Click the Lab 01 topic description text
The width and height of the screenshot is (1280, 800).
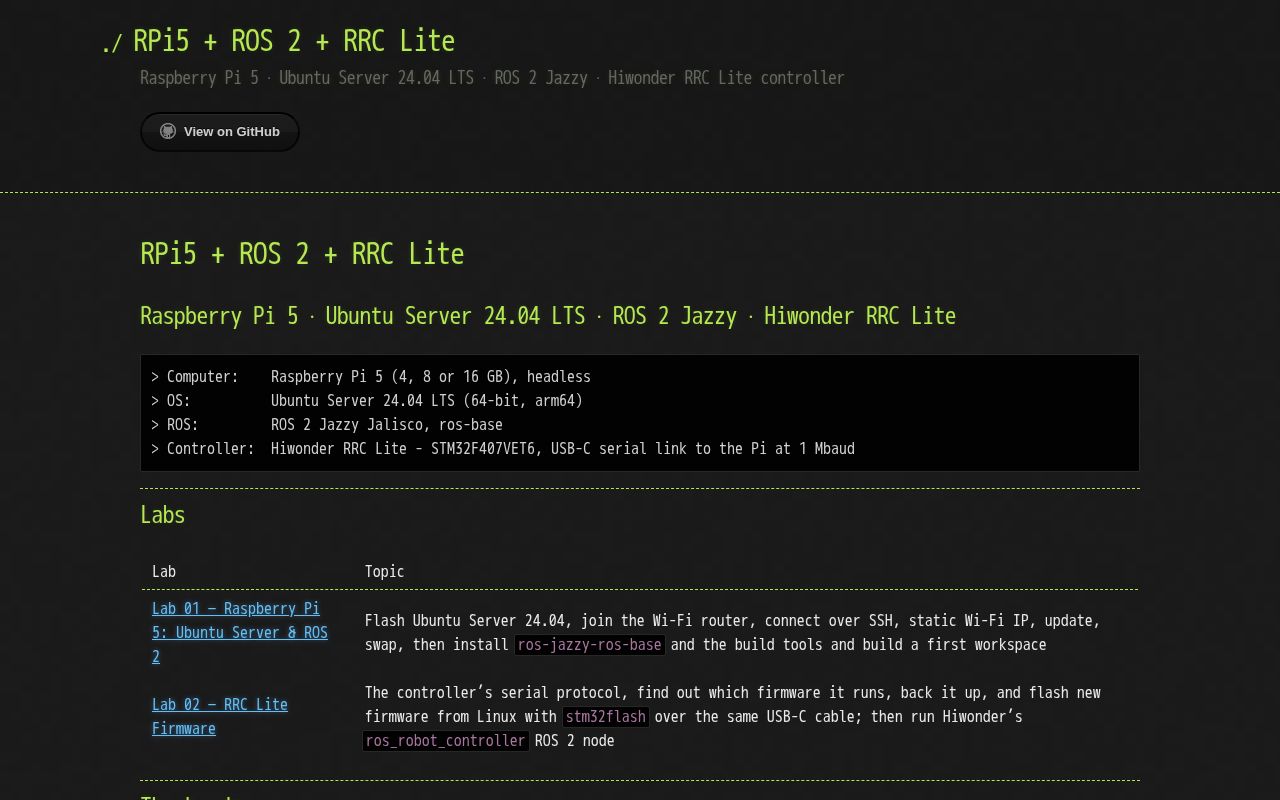coord(733,633)
